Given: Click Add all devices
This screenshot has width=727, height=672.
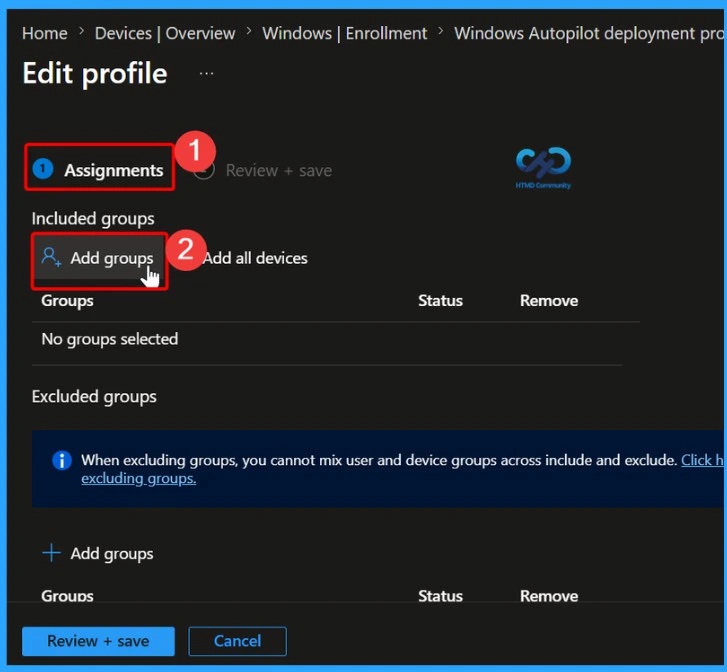Looking at the screenshot, I should pos(255,258).
